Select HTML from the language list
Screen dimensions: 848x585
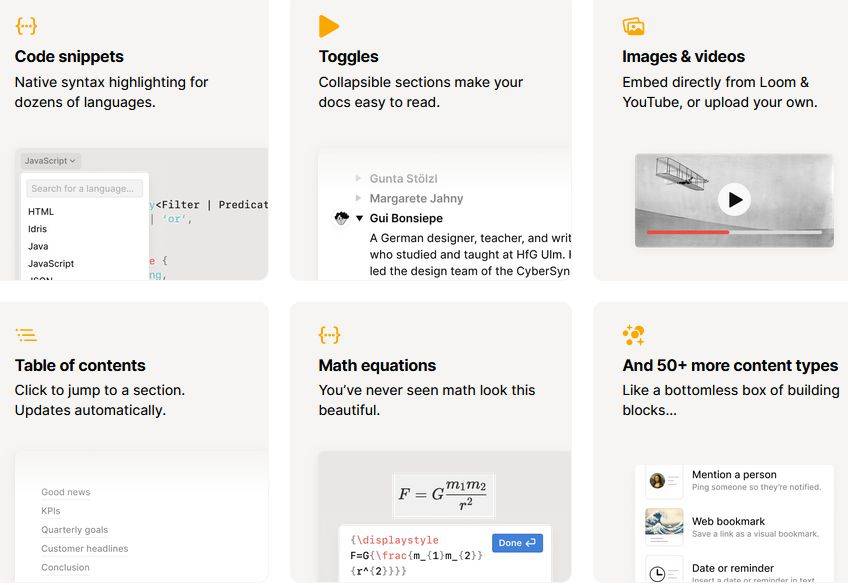(x=41, y=212)
